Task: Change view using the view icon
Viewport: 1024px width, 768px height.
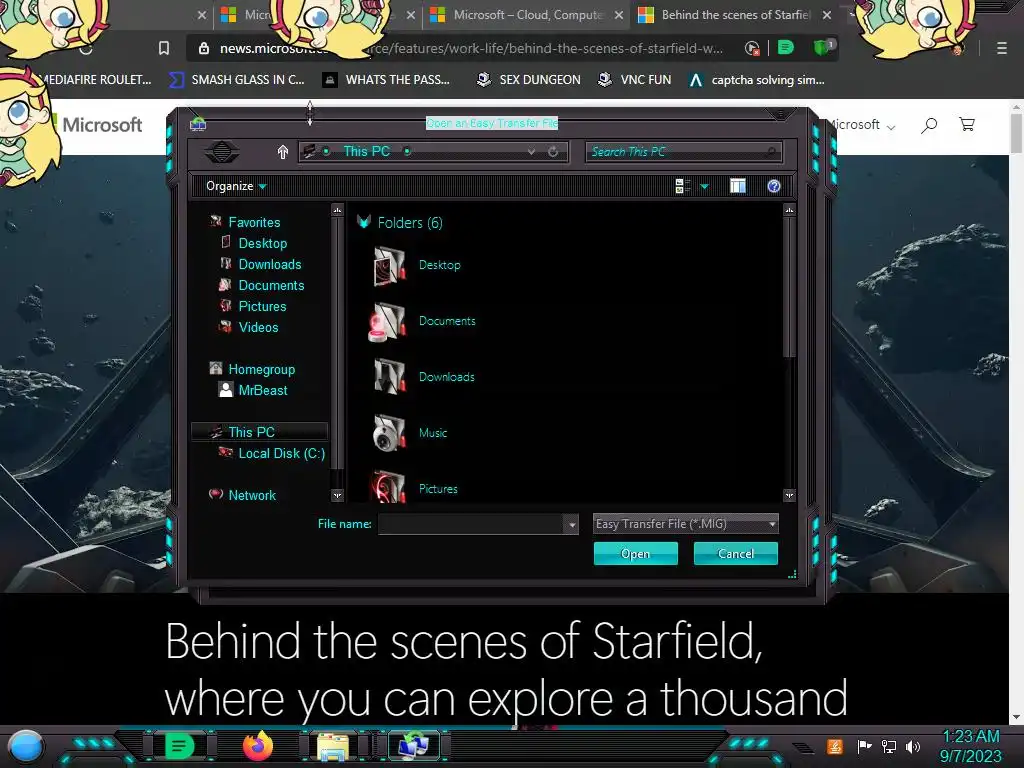Action: coord(682,187)
